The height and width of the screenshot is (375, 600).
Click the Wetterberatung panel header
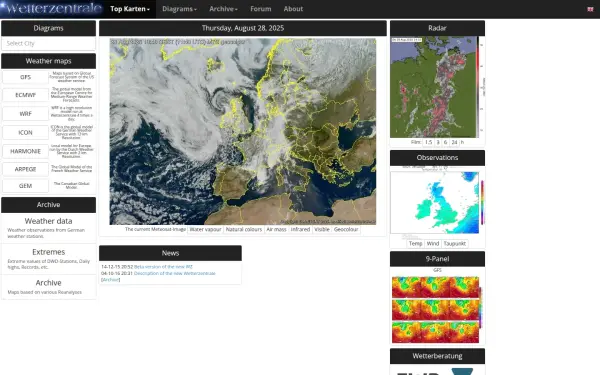[x=437, y=356]
